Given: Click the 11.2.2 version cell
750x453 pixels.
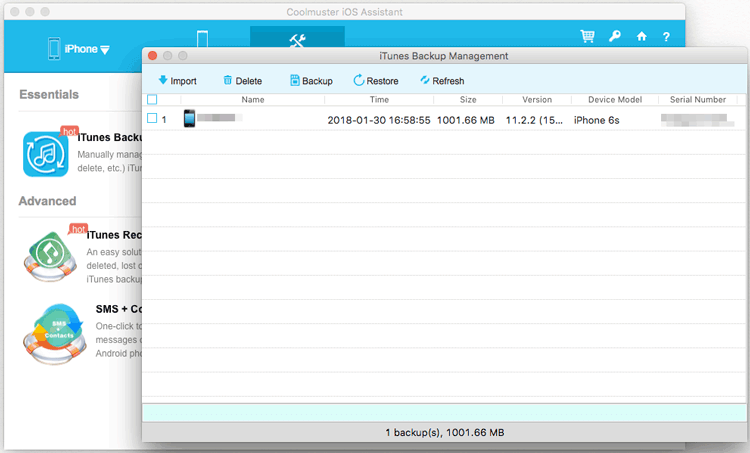Looking at the screenshot, I should (534, 120).
